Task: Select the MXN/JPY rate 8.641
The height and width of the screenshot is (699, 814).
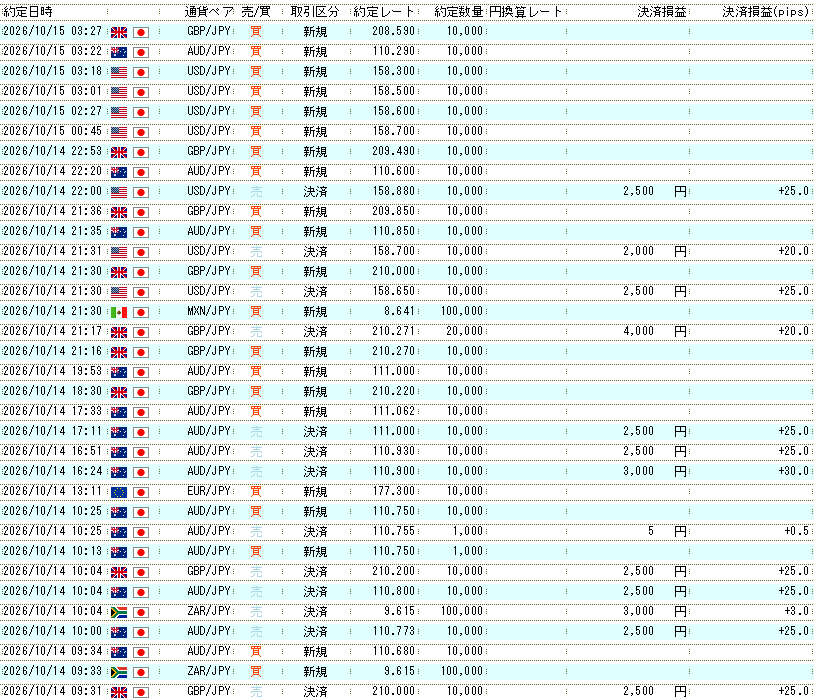Action: coord(399,311)
